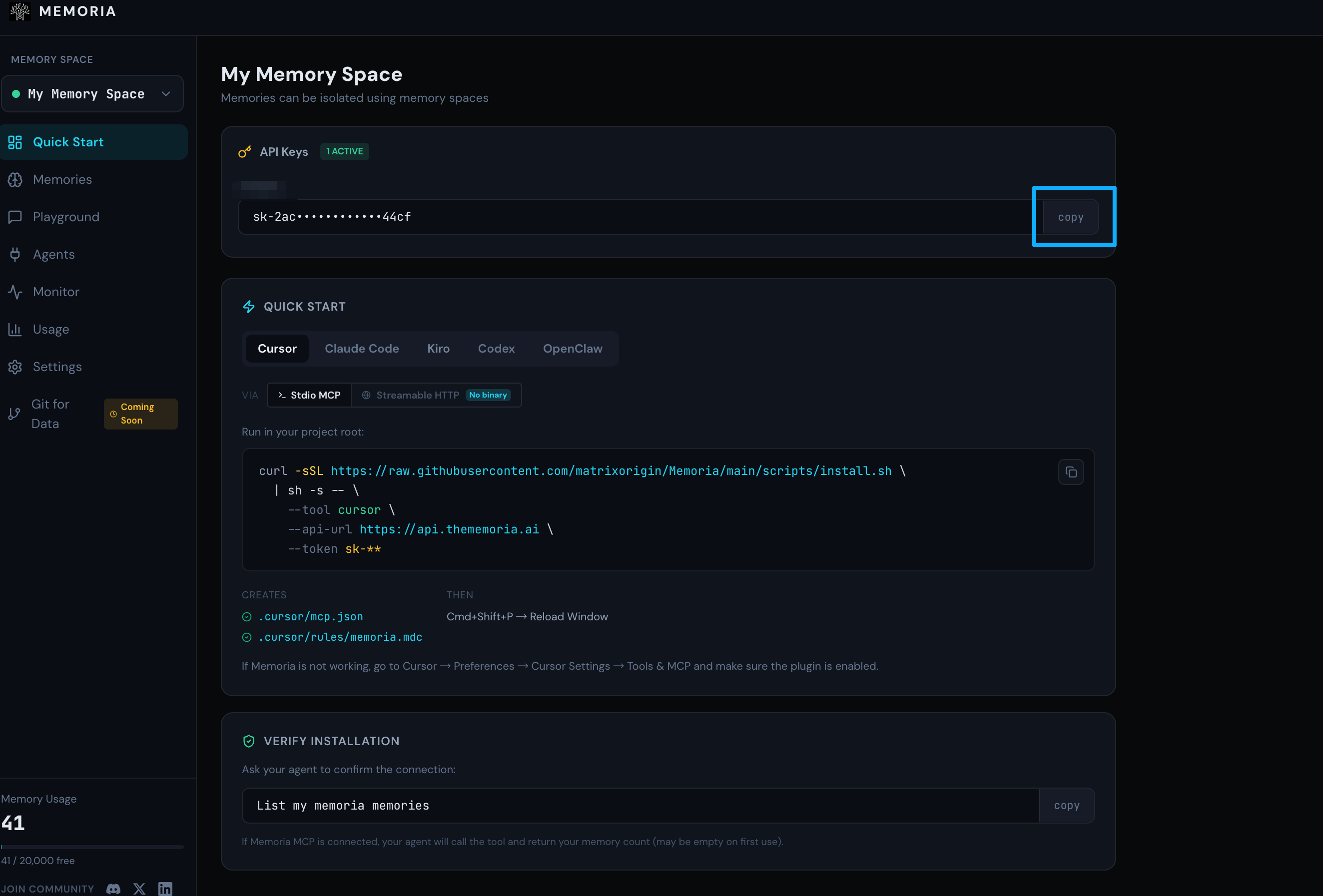
Task: Switch connection mode to Streamable HTTP
Action: 418,395
